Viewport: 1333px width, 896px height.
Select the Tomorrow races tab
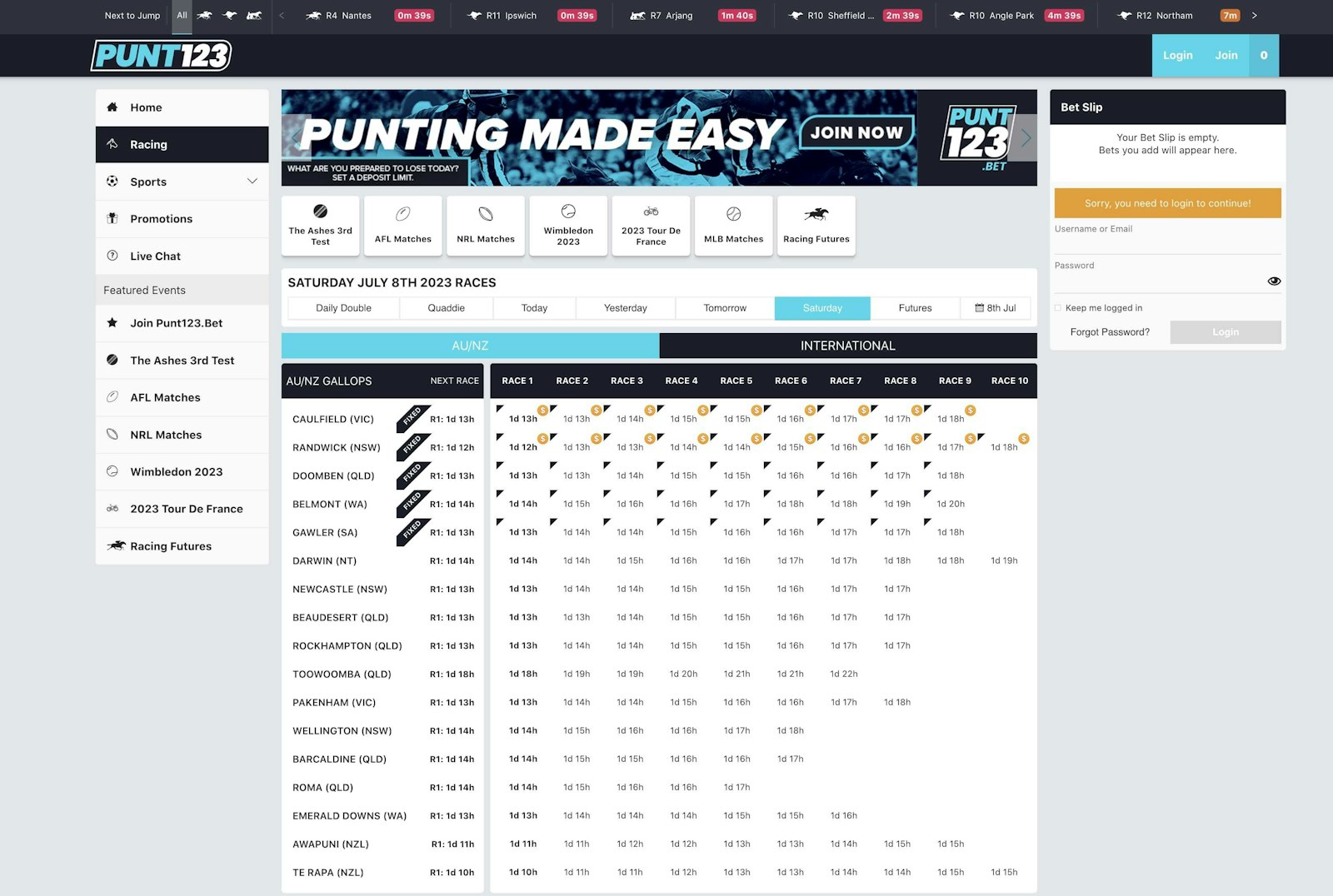(x=725, y=308)
